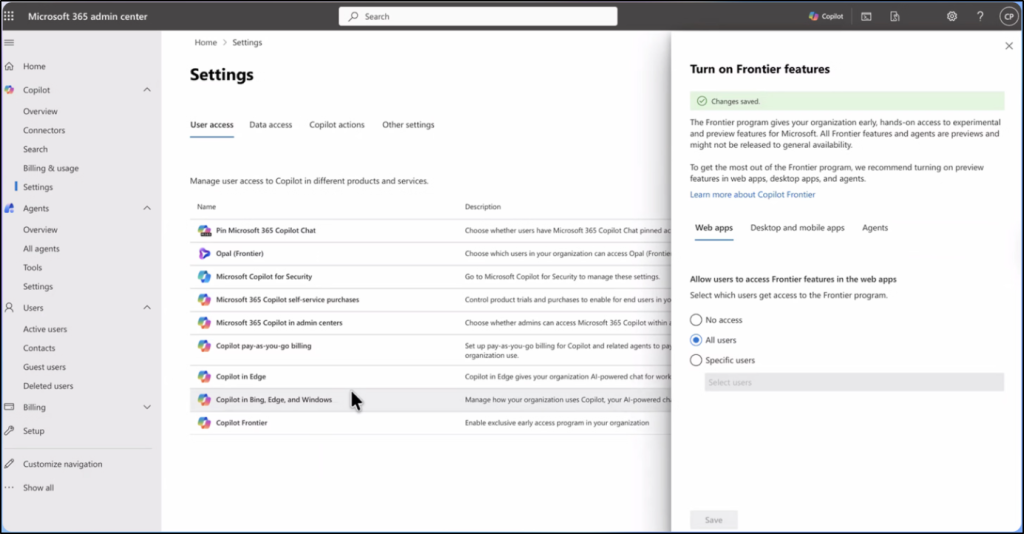Switch to the Other settings tab

pyautogui.click(x=408, y=125)
